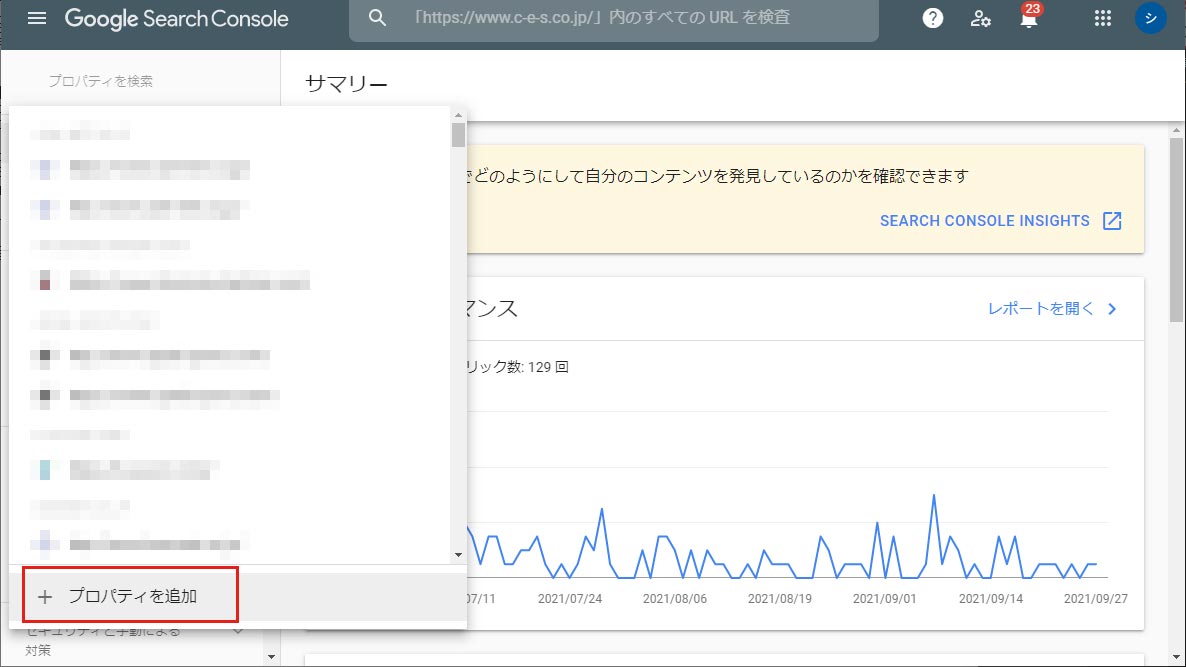Click the 2021/08/06 chart date label
This screenshot has width=1186, height=667.
coord(675,598)
